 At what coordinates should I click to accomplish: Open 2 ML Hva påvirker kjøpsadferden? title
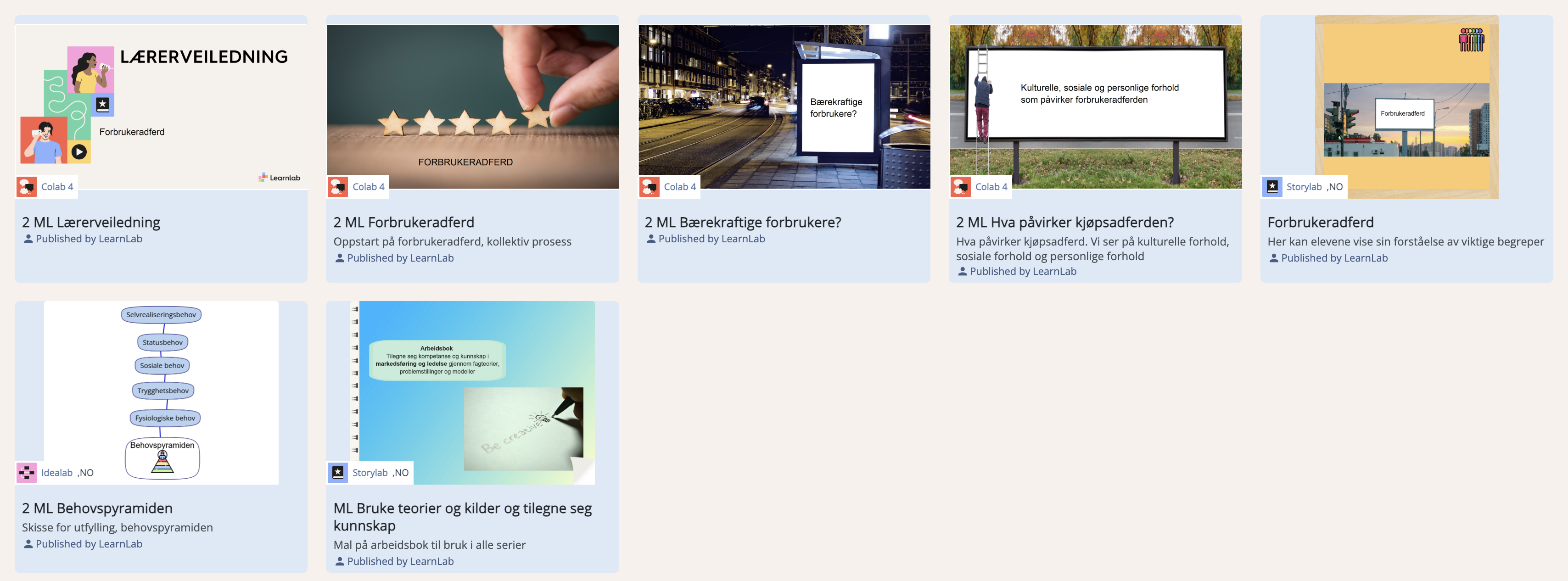1064,222
